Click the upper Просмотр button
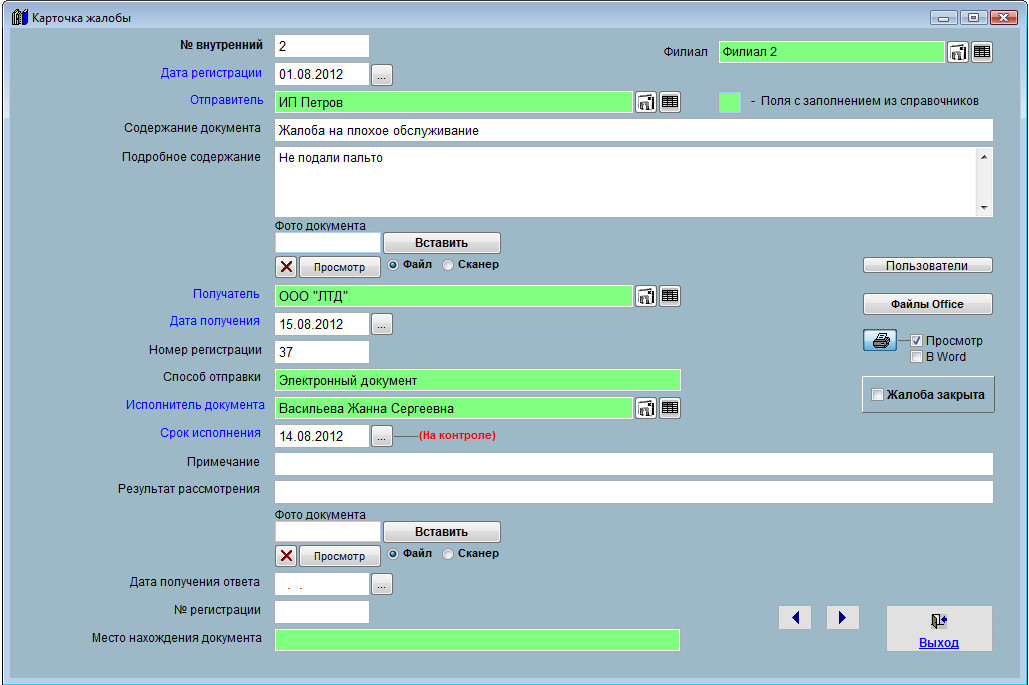1029x685 pixels. coord(339,267)
